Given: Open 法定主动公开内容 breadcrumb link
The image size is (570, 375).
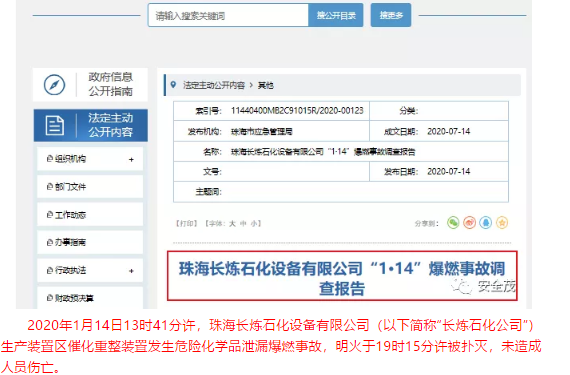Looking at the screenshot, I should (x=214, y=85).
